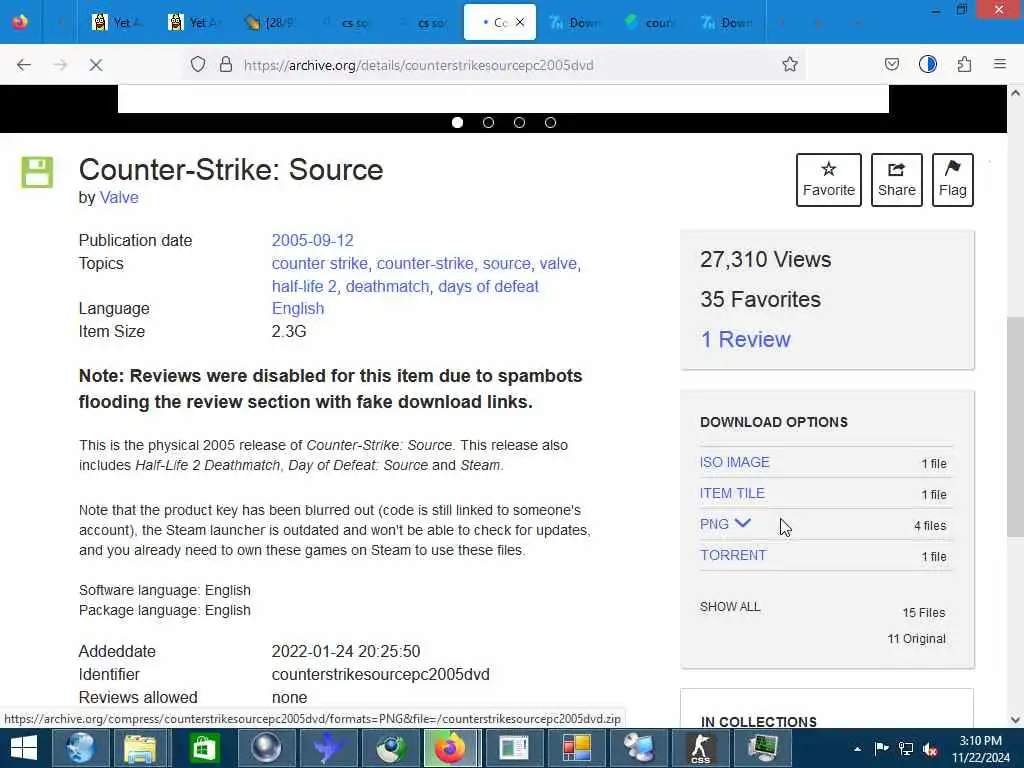Select the second carousel dot
This screenshot has width=1024, height=768.
pyautogui.click(x=488, y=123)
